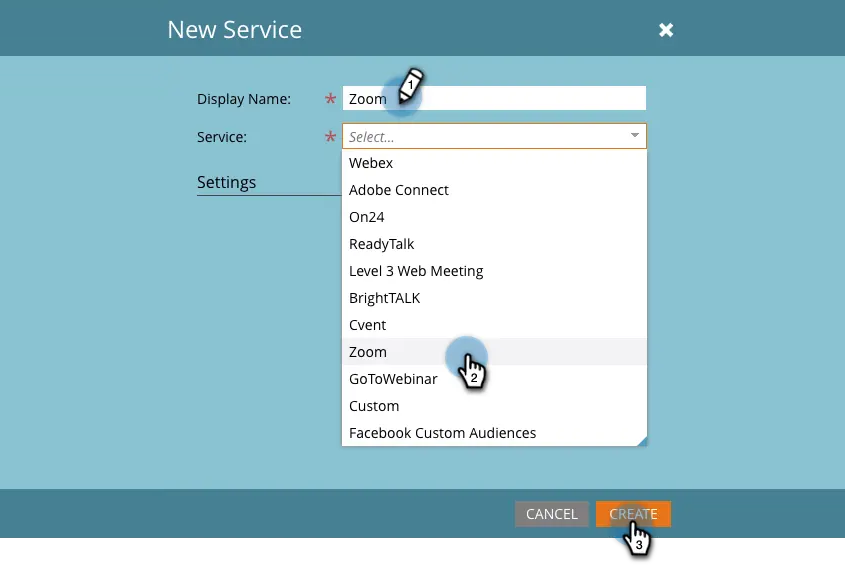Click the New Service title text
845x567 pixels.
pos(234,30)
